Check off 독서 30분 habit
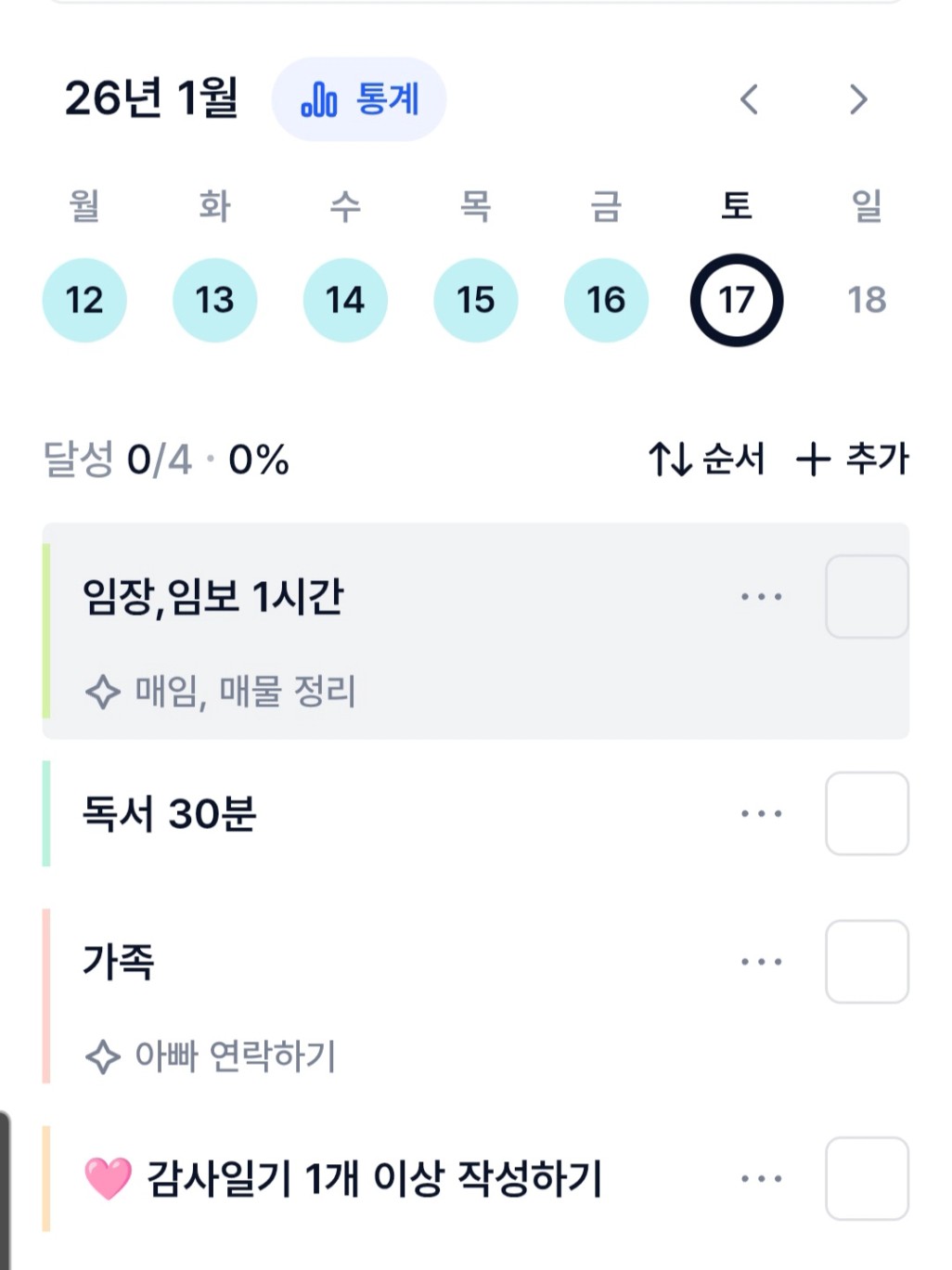 (x=867, y=814)
